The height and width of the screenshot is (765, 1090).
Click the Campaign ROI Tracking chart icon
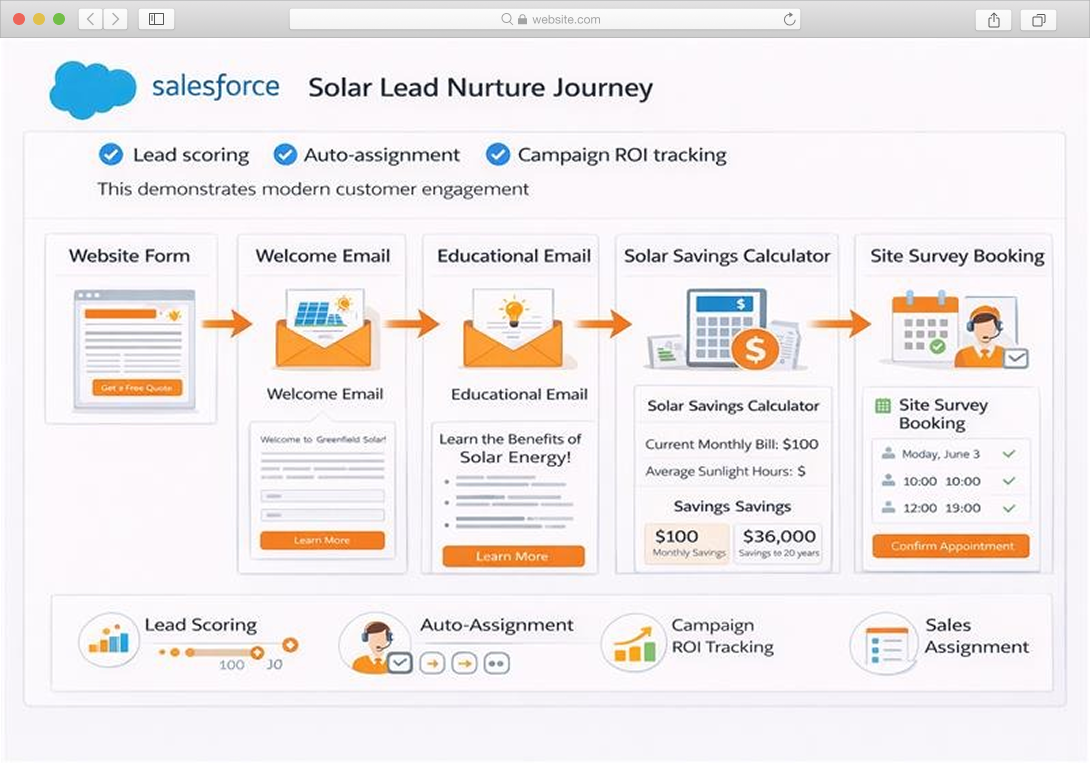(633, 642)
